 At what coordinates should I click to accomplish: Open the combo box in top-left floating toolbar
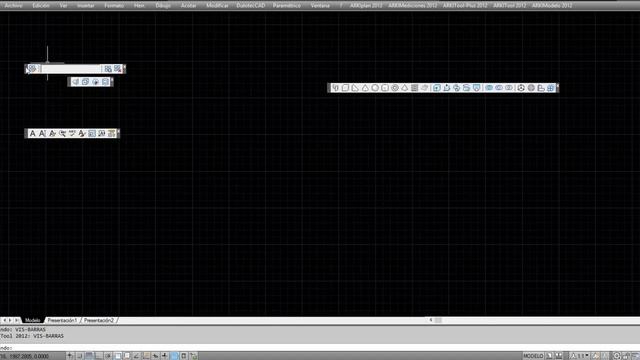(71, 69)
